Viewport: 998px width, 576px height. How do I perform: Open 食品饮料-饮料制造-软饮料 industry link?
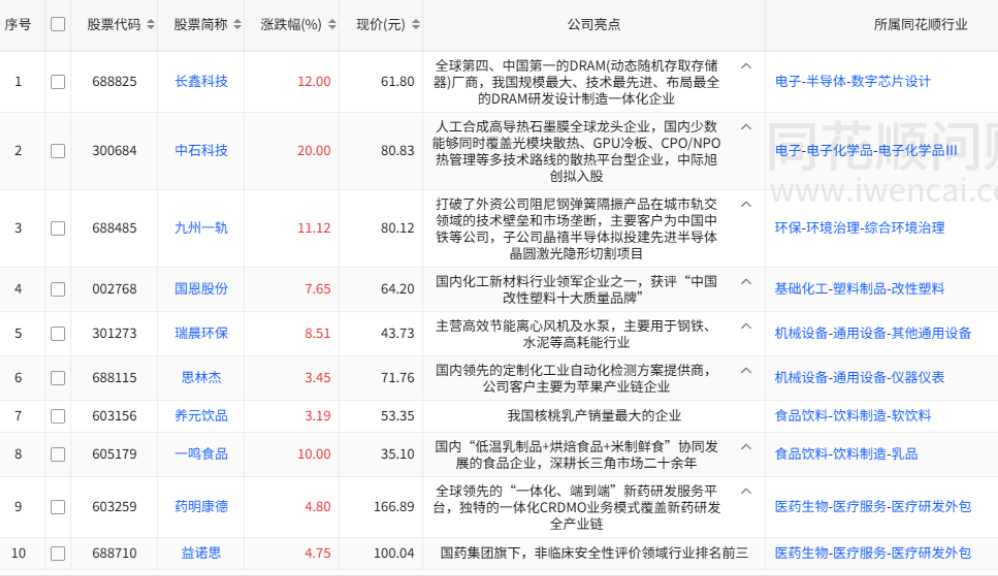point(852,416)
